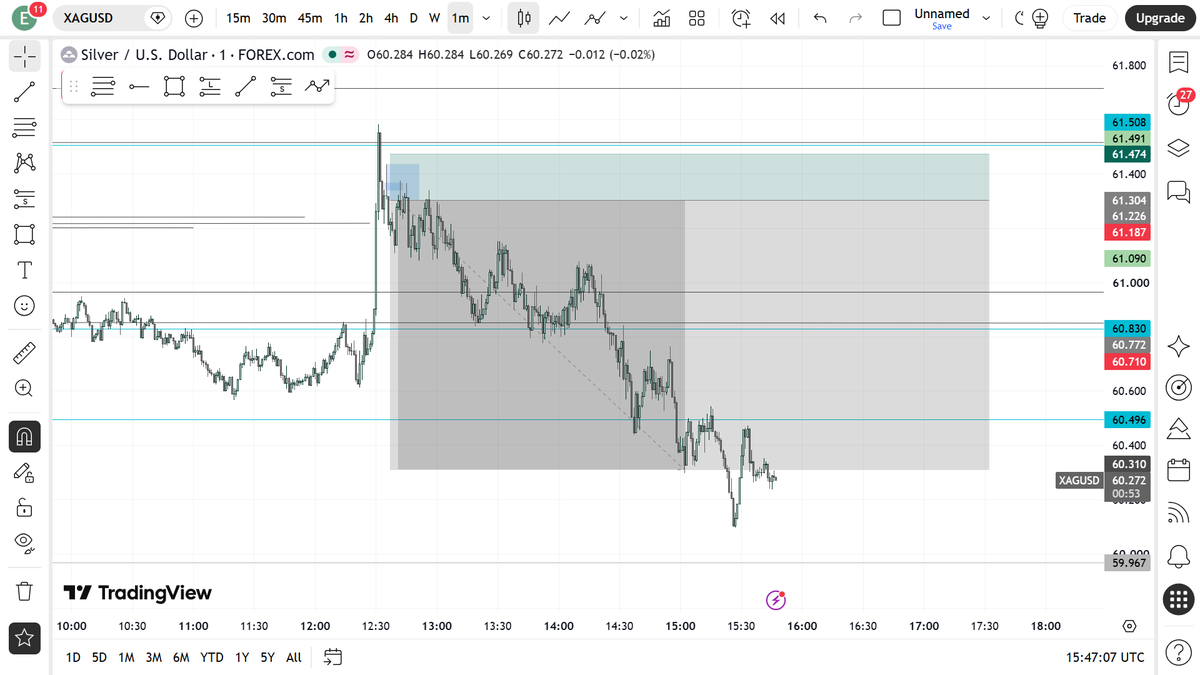Open indicator templates grid icon

[697, 18]
